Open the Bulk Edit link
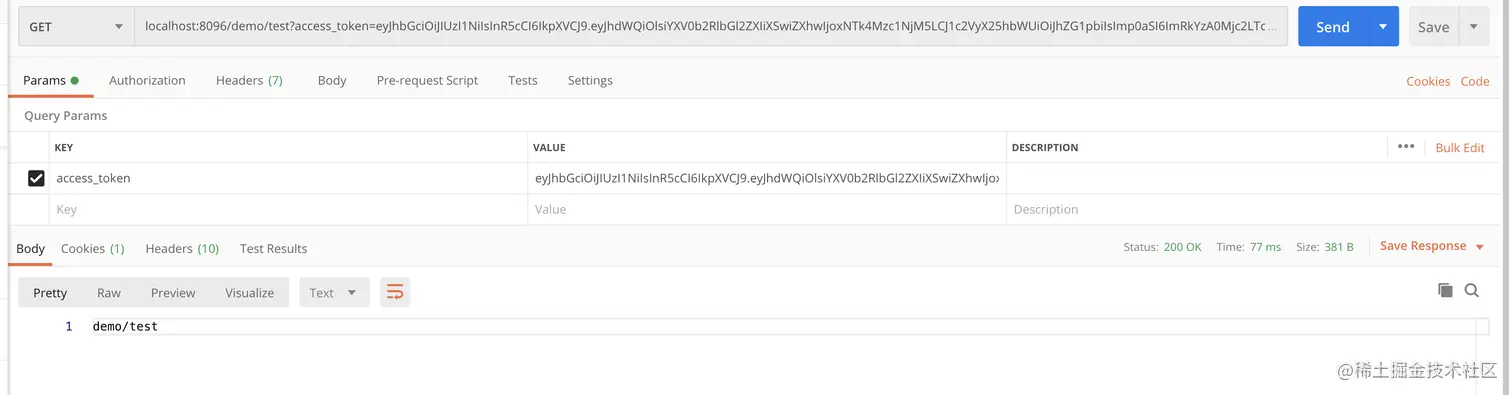Image resolution: width=1512 pixels, height=395 pixels. 1460,147
